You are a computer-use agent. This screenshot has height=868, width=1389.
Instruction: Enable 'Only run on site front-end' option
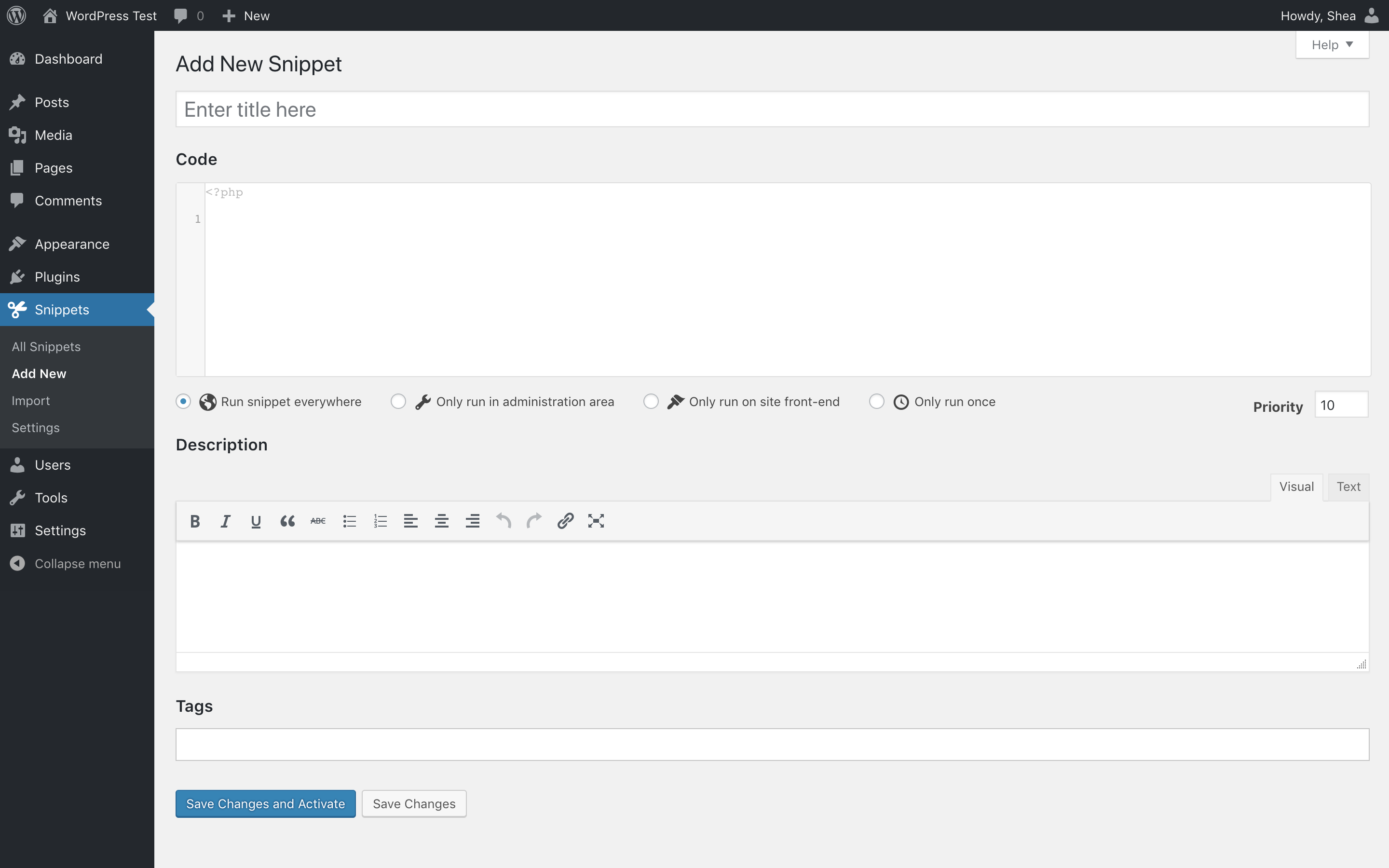[652, 401]
